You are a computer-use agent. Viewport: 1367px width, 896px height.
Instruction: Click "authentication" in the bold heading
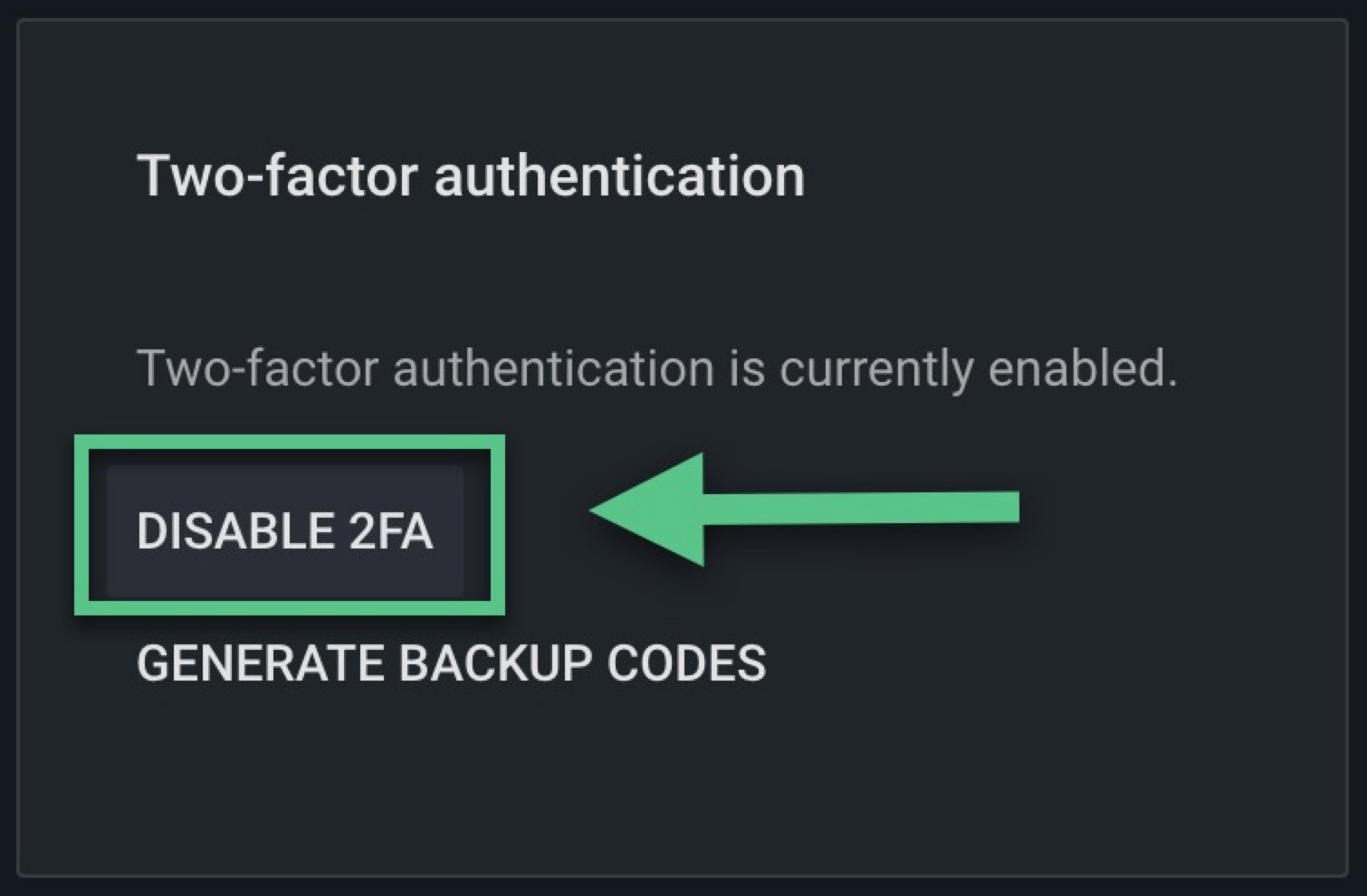click(x=619, y=176)
